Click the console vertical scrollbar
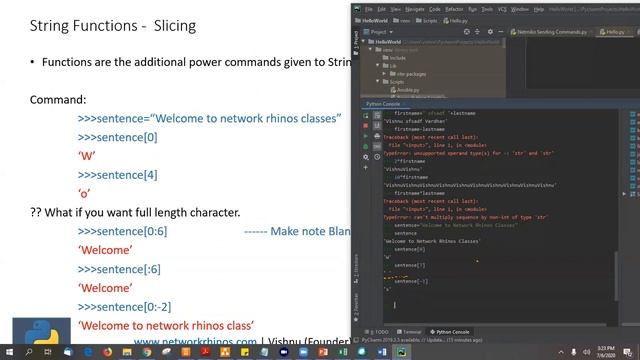 (616, 276)
